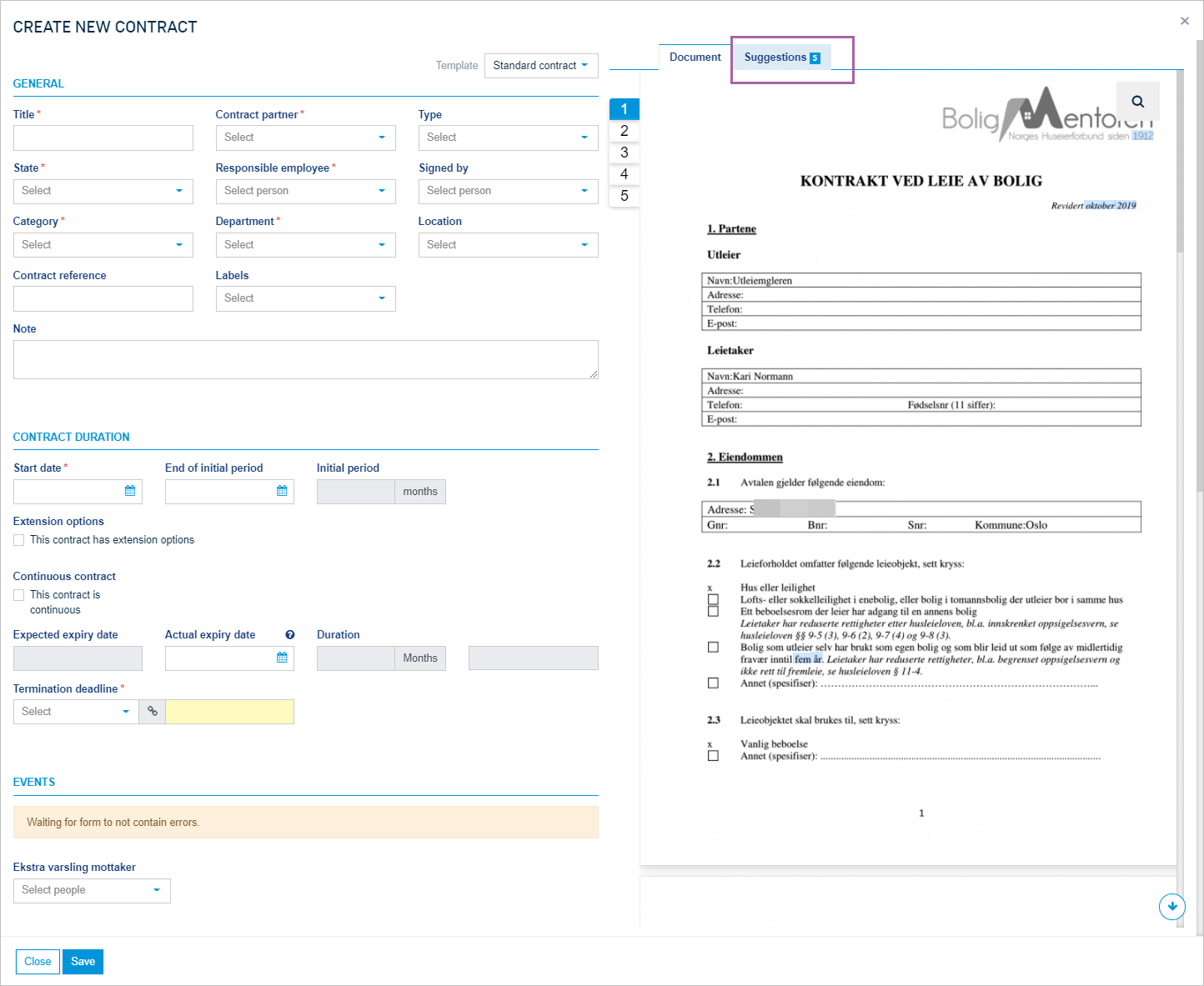Click the 'Kommune:Oslo' cell text
The image size is (1204, 986).
coord(1011,525)
